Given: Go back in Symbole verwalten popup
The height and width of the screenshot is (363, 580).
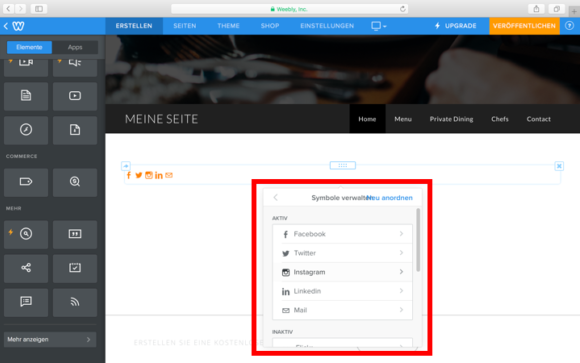Looking at the screenshot, I should point(276,198).
